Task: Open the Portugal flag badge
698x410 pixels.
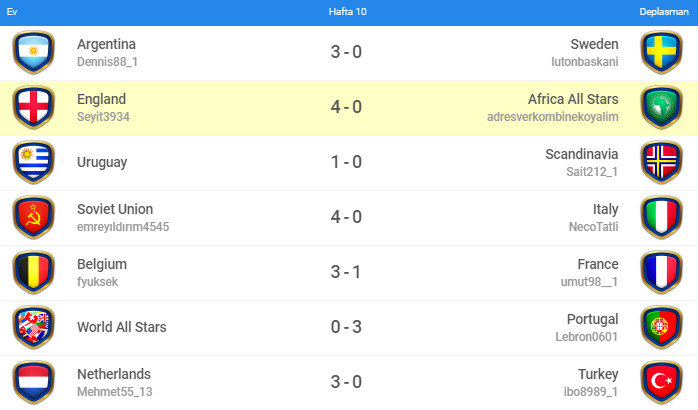Action: 661,327
